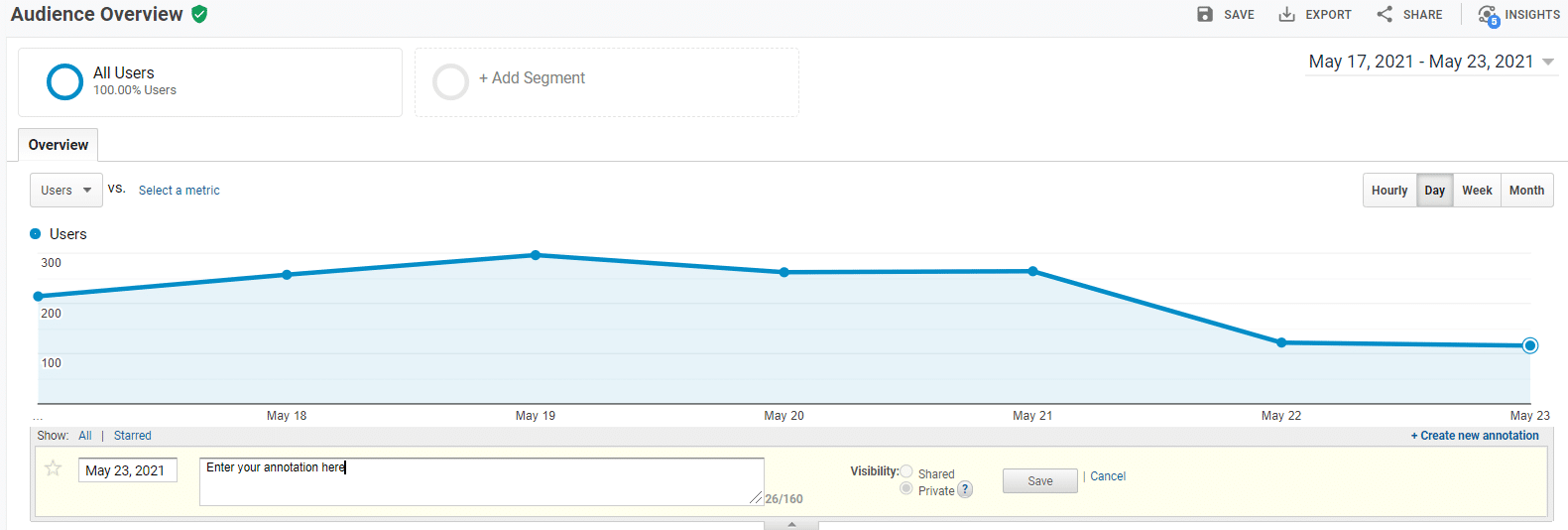Viewport: 1568px width, 530px height.
Task: Collapse the annotations panel arrow
Action: [791, 525]
